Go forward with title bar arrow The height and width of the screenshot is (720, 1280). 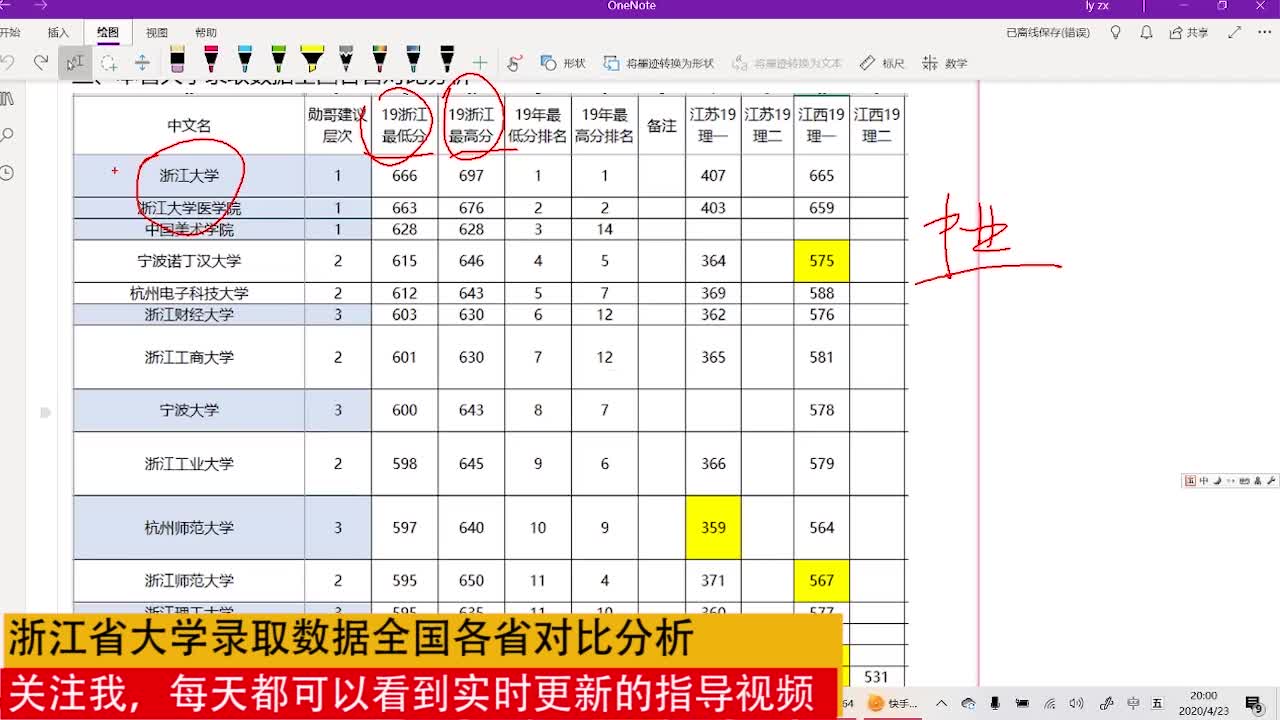[x=41, y=6]
